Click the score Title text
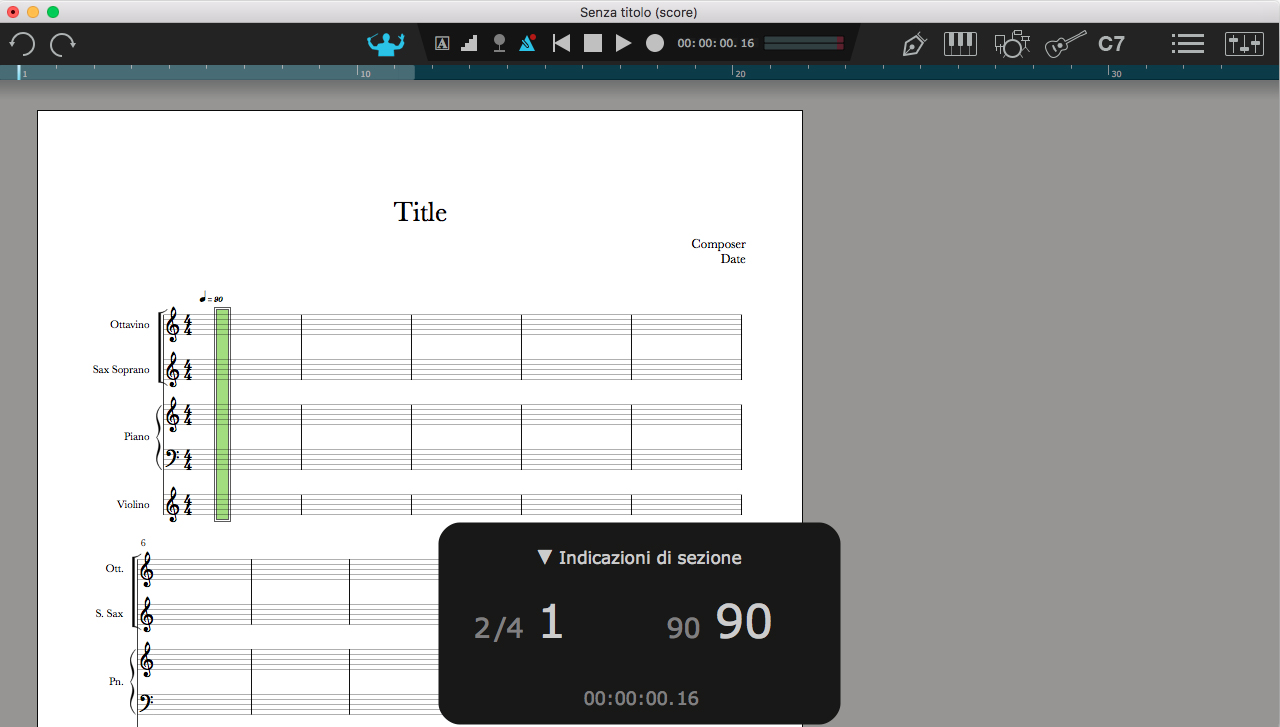 (x=420, y=212)
